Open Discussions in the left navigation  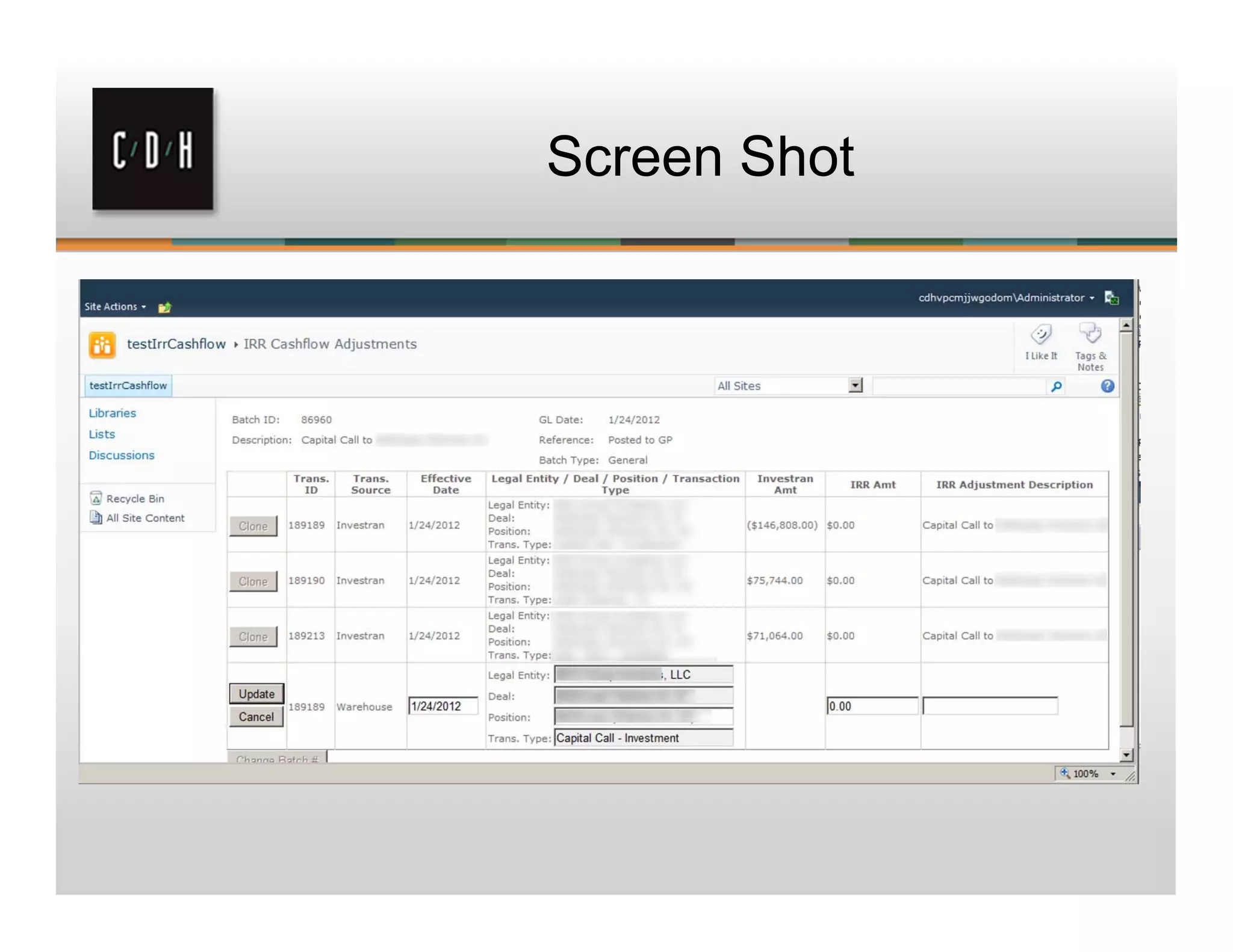pyautogui.click(x=122, y=455)
